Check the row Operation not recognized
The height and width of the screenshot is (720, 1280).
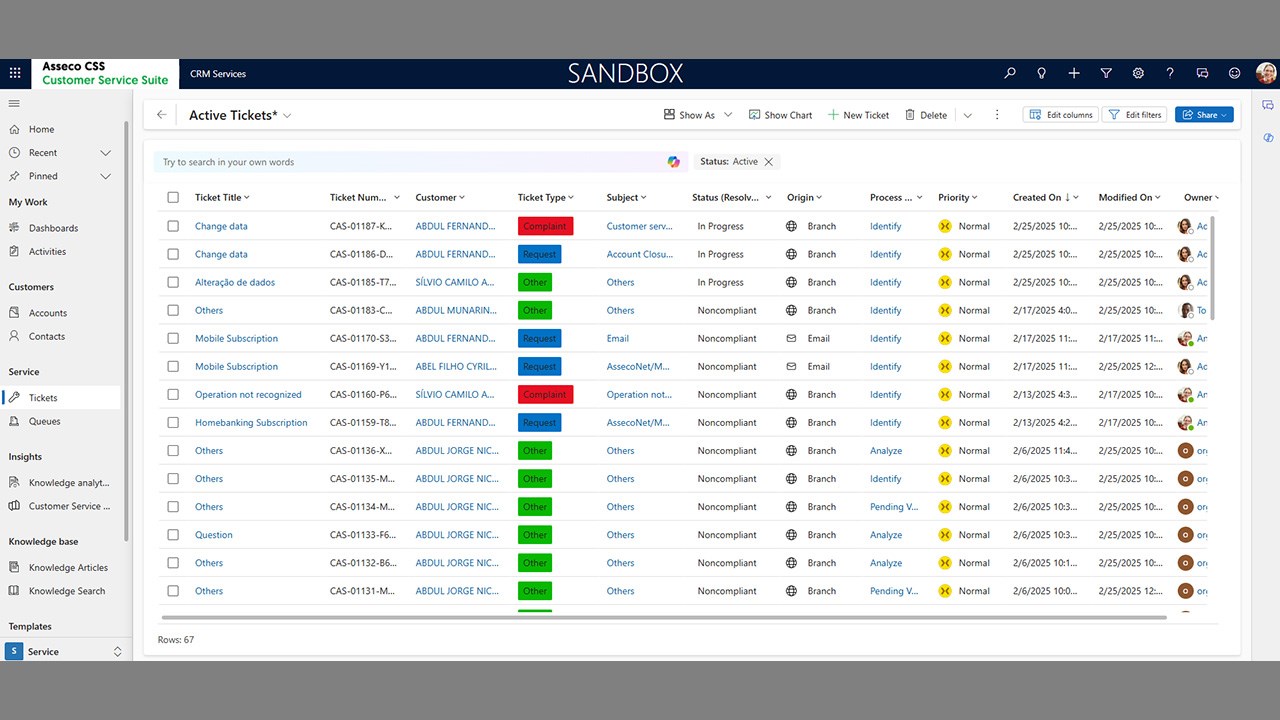coord(173,394)
